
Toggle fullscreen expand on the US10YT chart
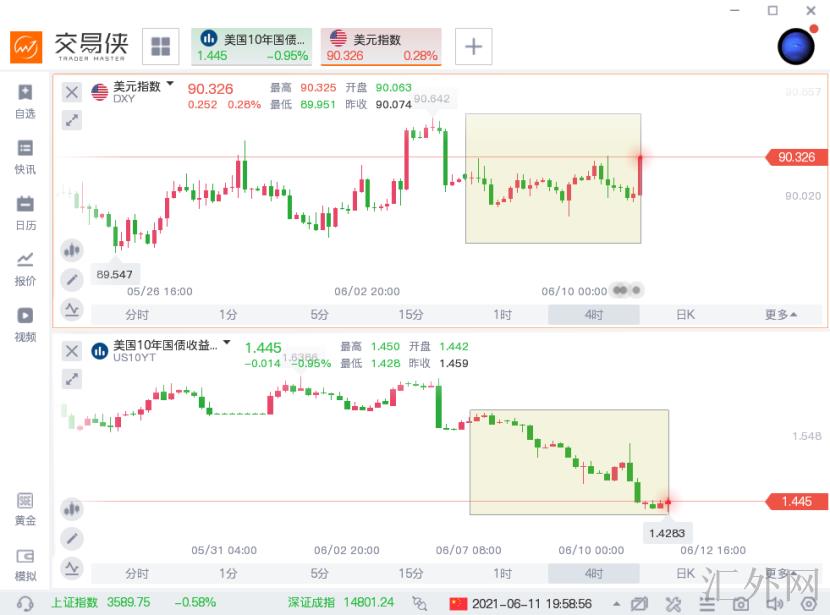[x=71, y=379]
